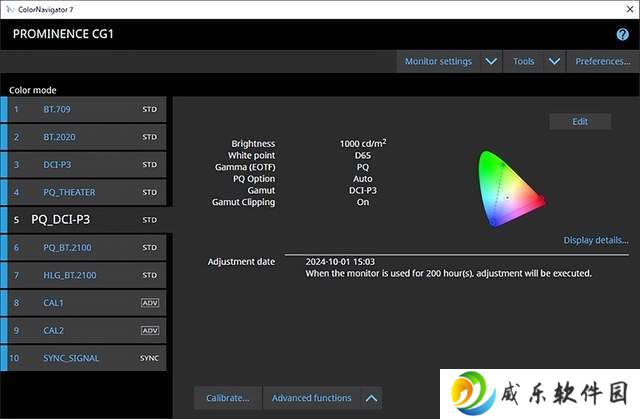Select color mode 10 SYNC_SIGNAL
The width and height of the screenshot is (640, 419).
pyautogui.click(x=83, y=358)
